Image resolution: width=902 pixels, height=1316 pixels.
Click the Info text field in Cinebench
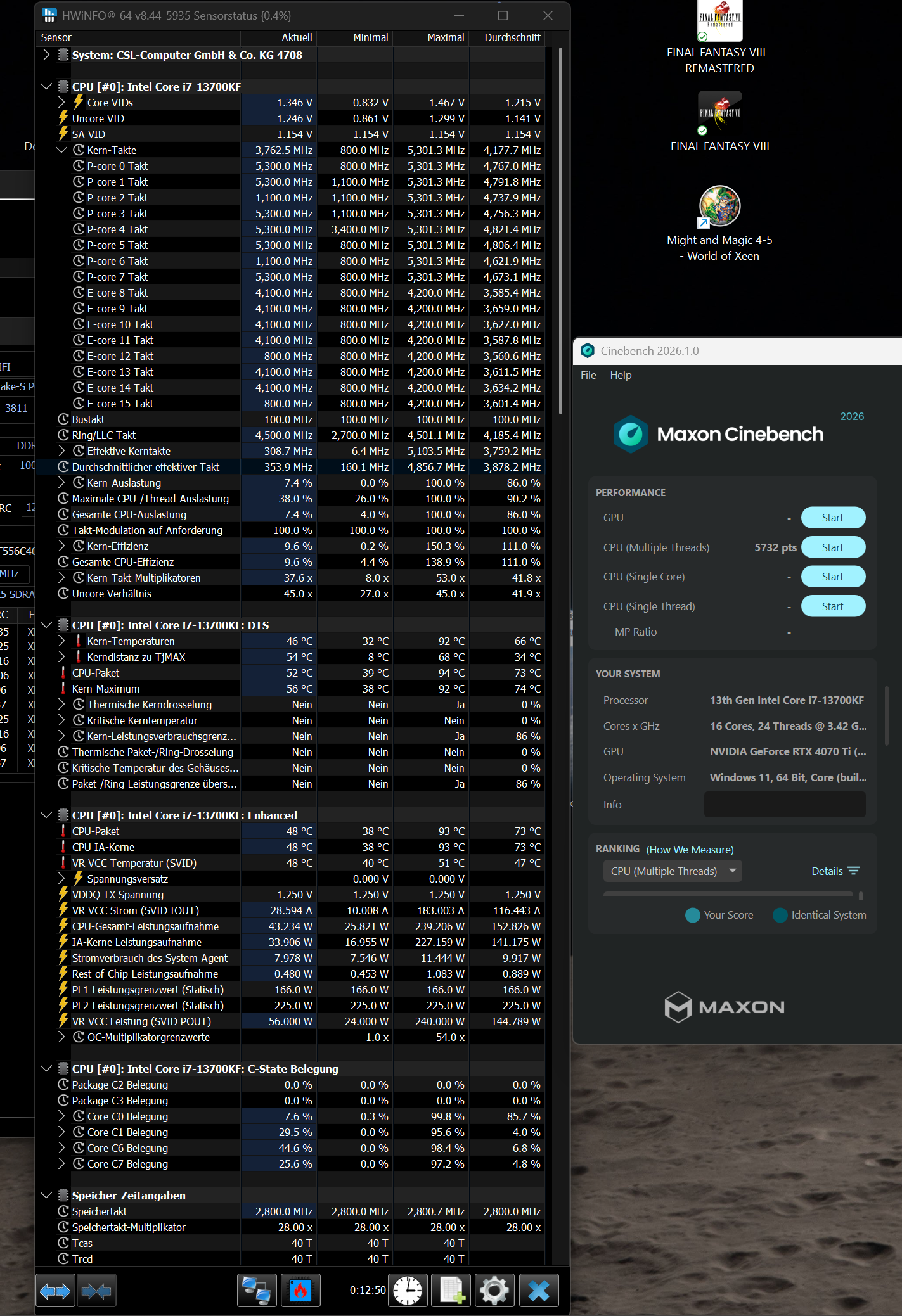point(785,804)
